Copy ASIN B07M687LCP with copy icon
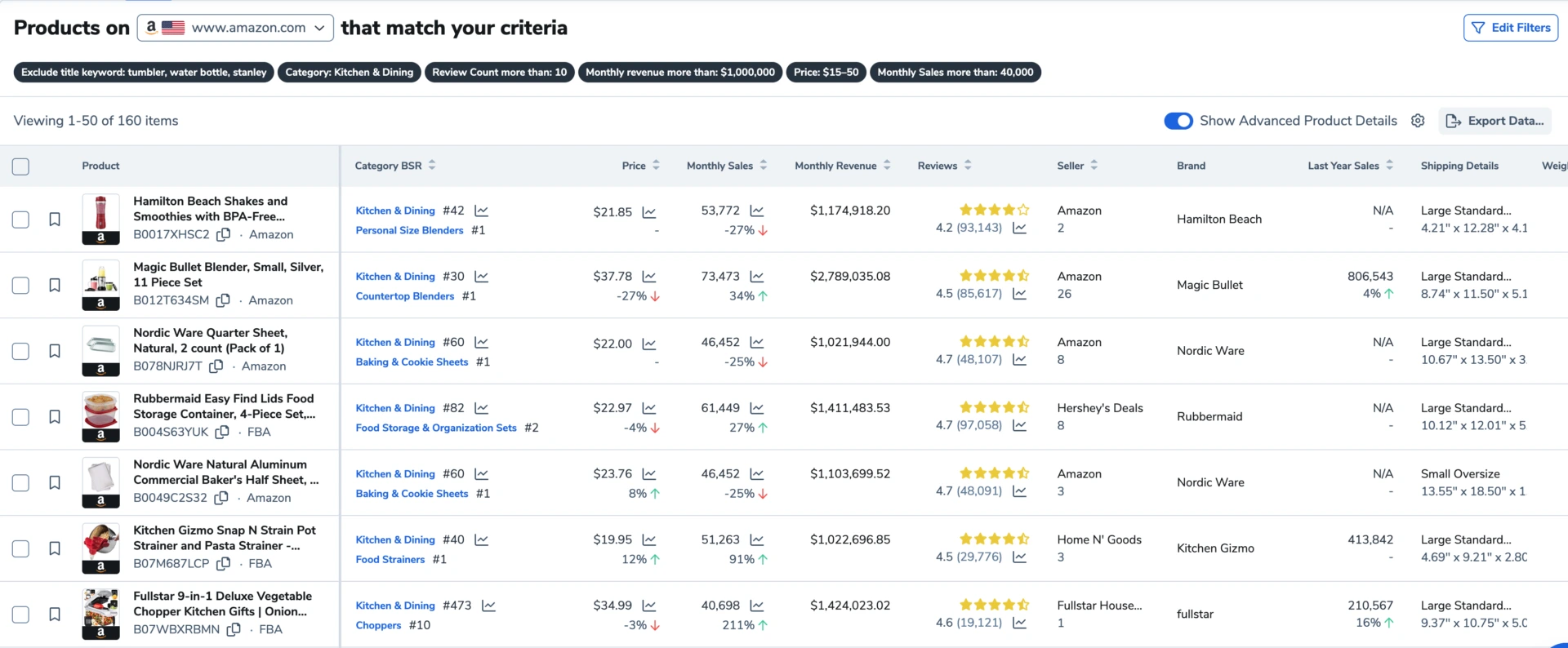 (223, 564)
